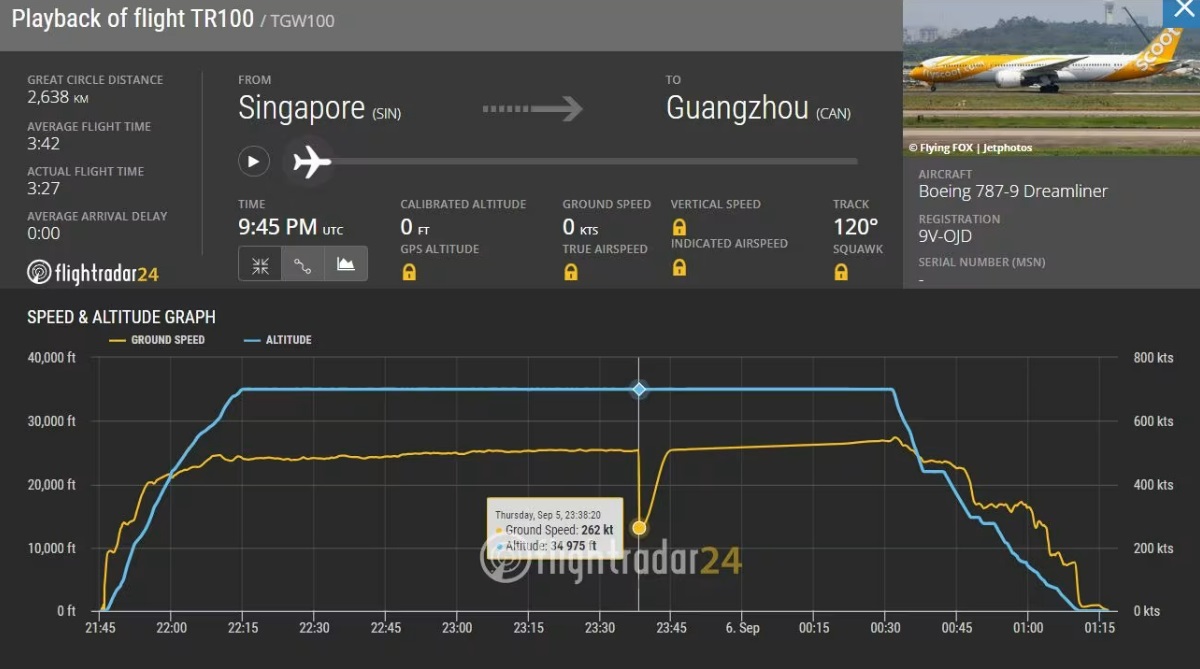Click the 2,638 km great circle distance
1200x669 pixels.
pyautogui.click(x=58, y=97)
